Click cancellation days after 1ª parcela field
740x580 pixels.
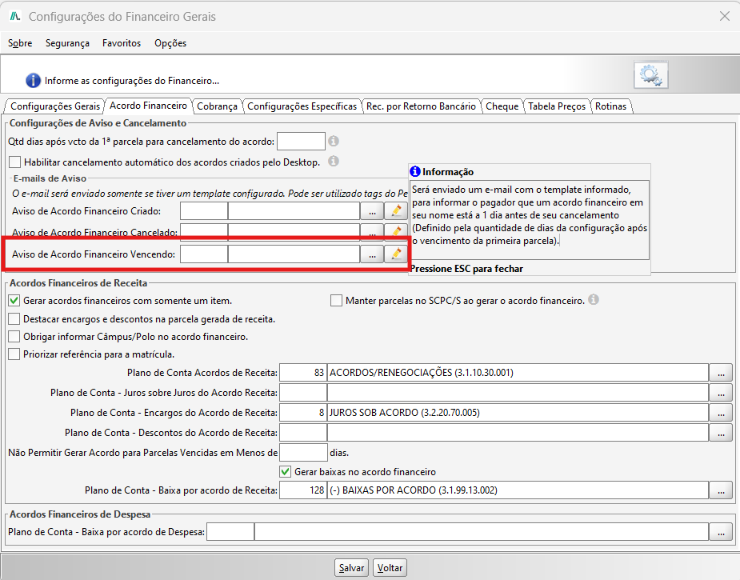[301, 141]
